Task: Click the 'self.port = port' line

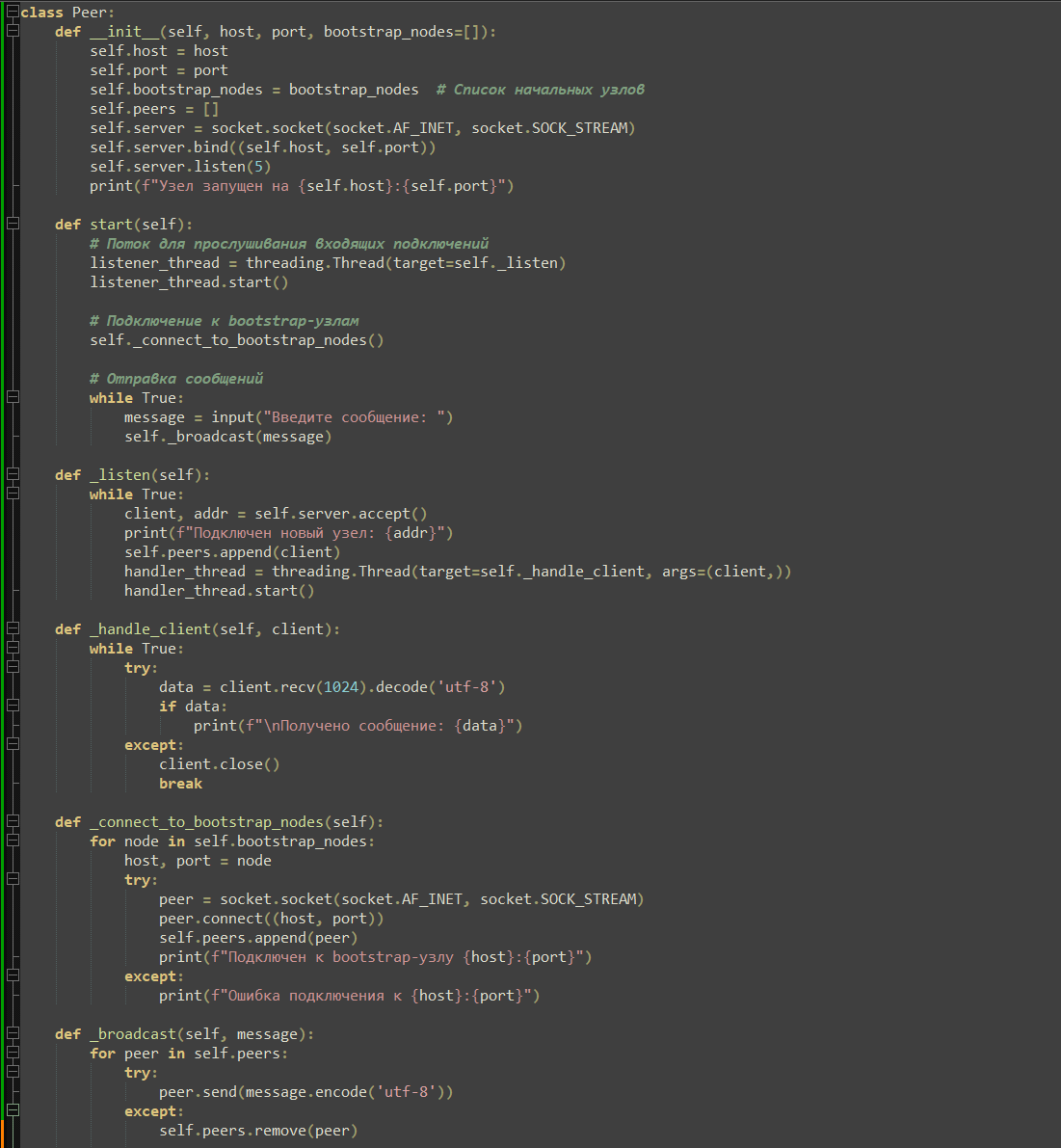Action: [159, 70]
